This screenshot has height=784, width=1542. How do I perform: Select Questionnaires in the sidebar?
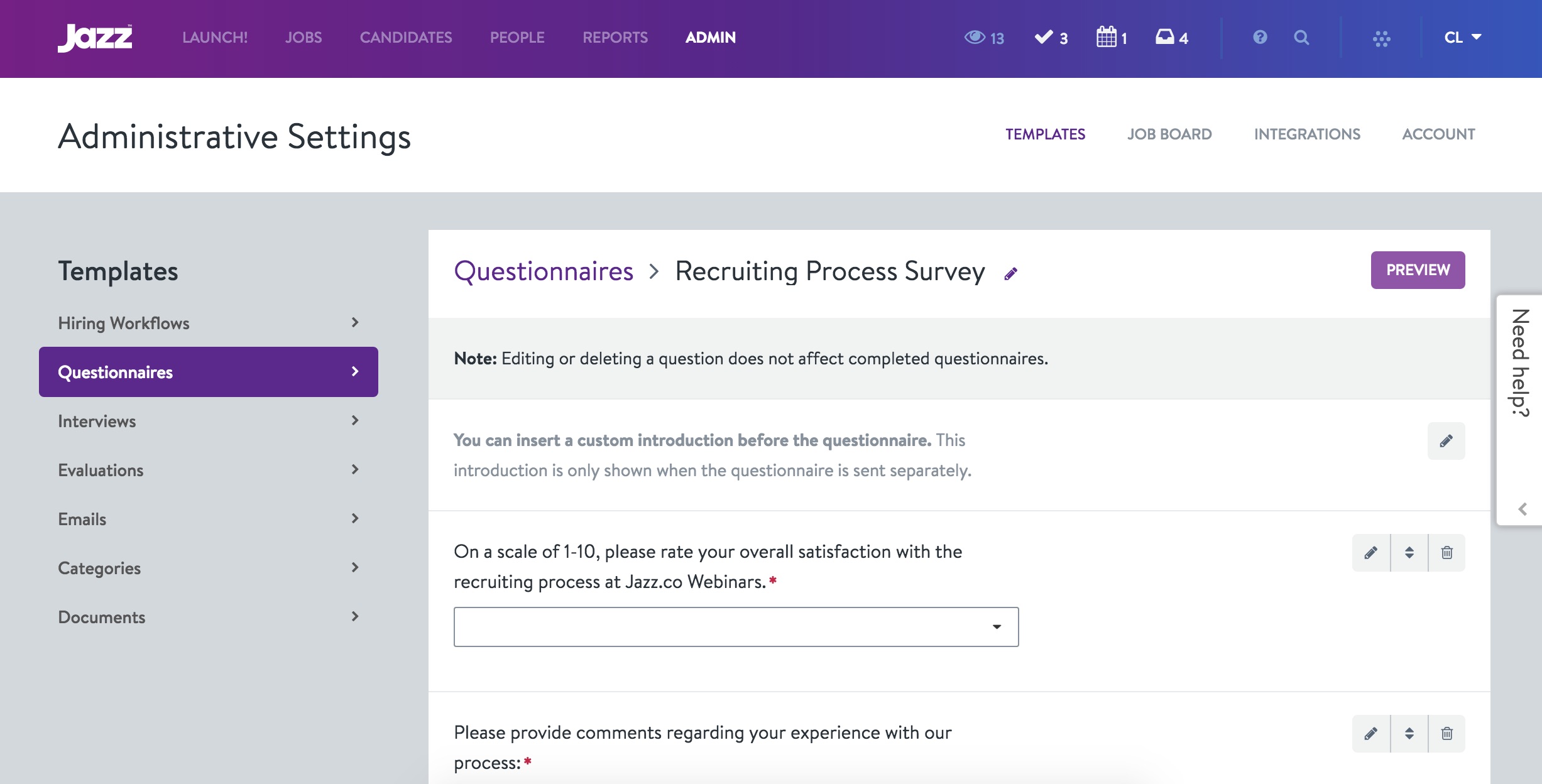click(209, 372)
